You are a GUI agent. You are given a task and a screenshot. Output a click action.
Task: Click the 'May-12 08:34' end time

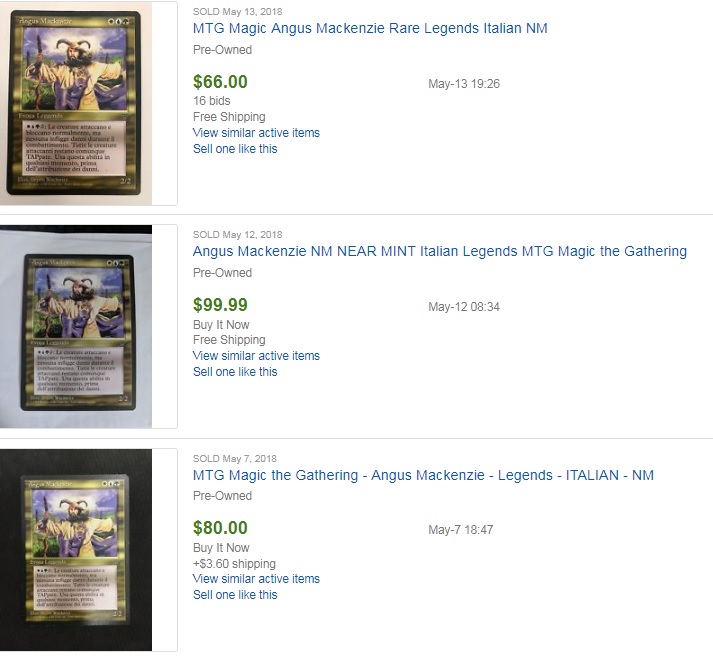pos(464,307)
